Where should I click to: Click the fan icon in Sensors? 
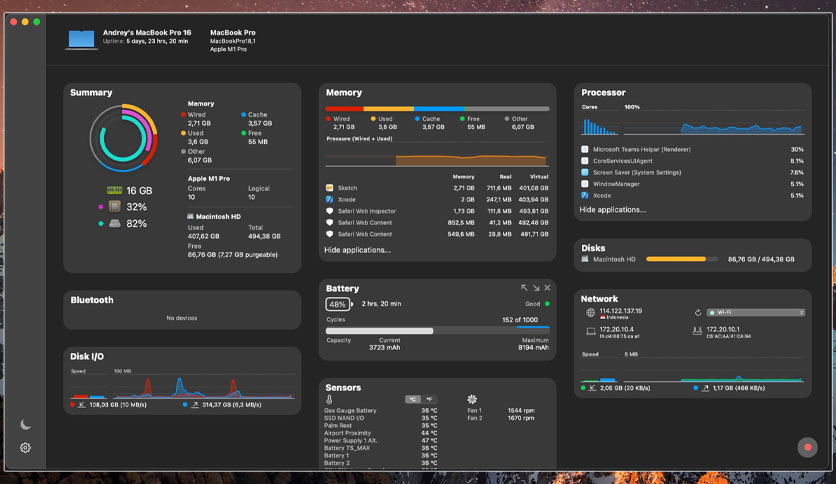[x=472, y=399]
